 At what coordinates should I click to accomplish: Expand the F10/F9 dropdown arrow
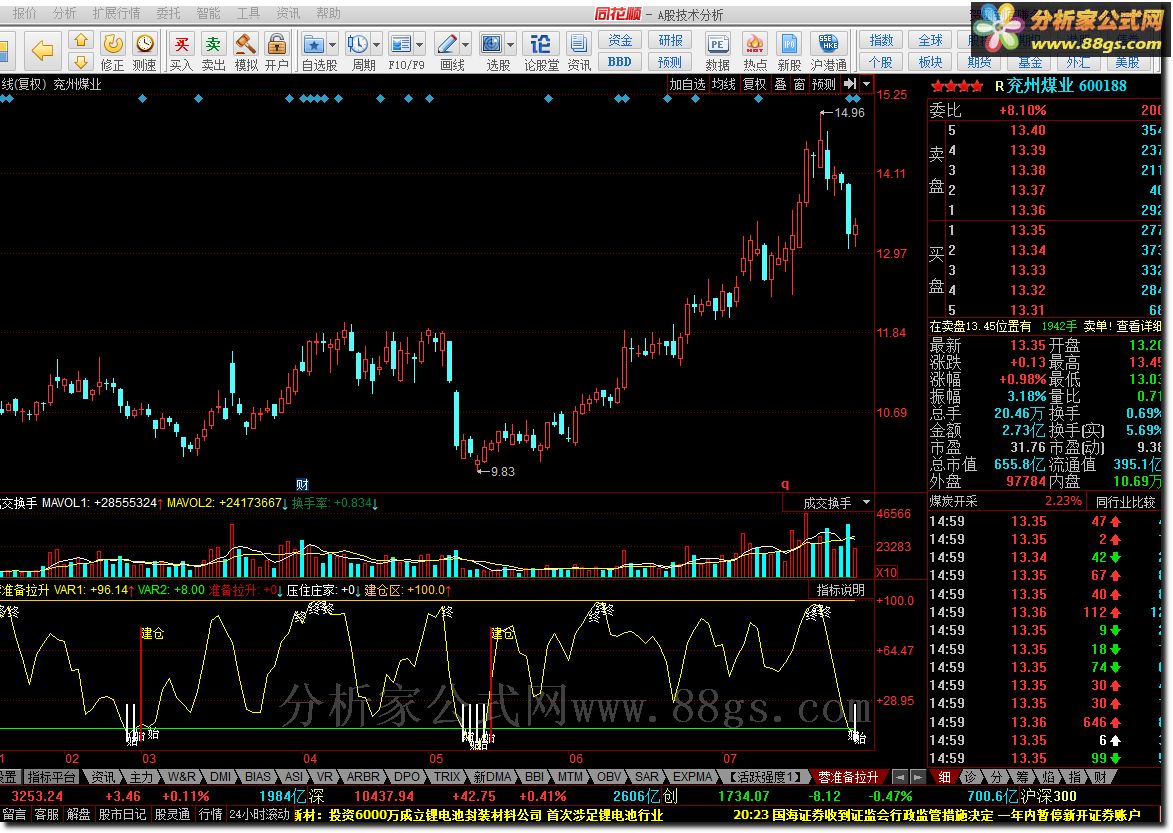click(420, 44)
